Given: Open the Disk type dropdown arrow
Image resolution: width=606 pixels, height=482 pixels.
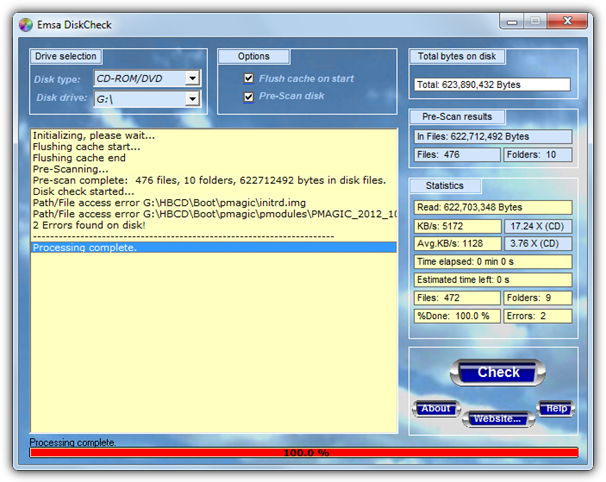Looking at the screenshot, I should (x=192, y=78).
